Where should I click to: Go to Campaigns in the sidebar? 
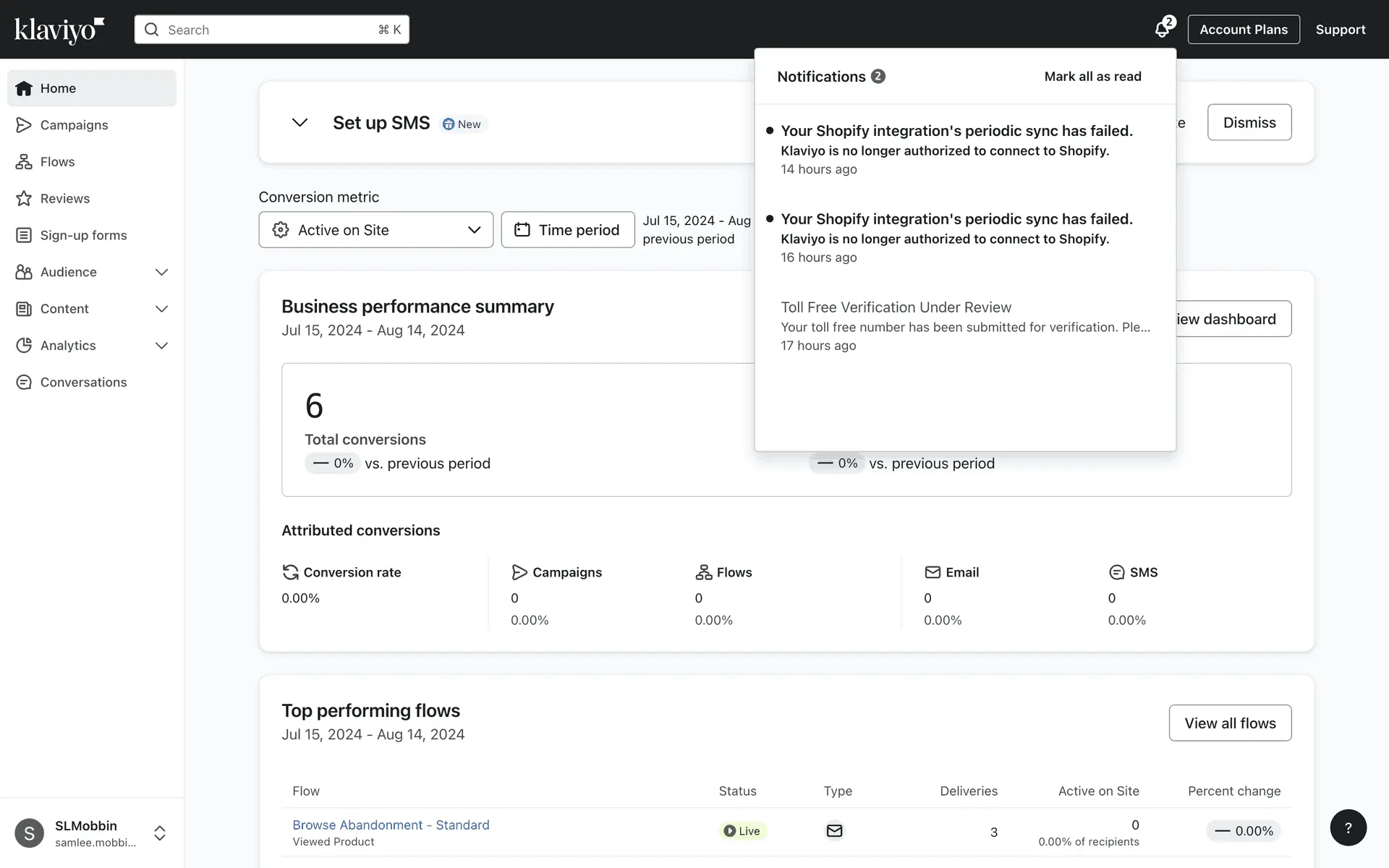[x=74, y=125]
